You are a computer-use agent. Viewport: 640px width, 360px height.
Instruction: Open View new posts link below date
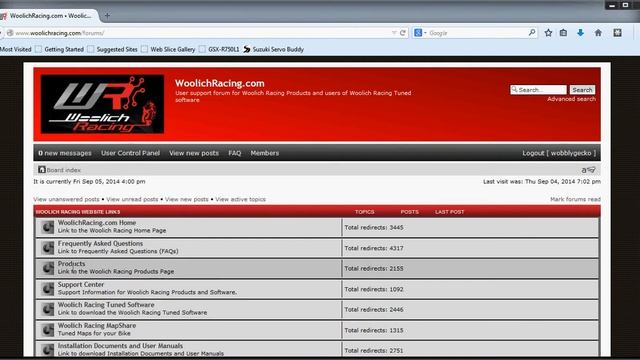187,200
